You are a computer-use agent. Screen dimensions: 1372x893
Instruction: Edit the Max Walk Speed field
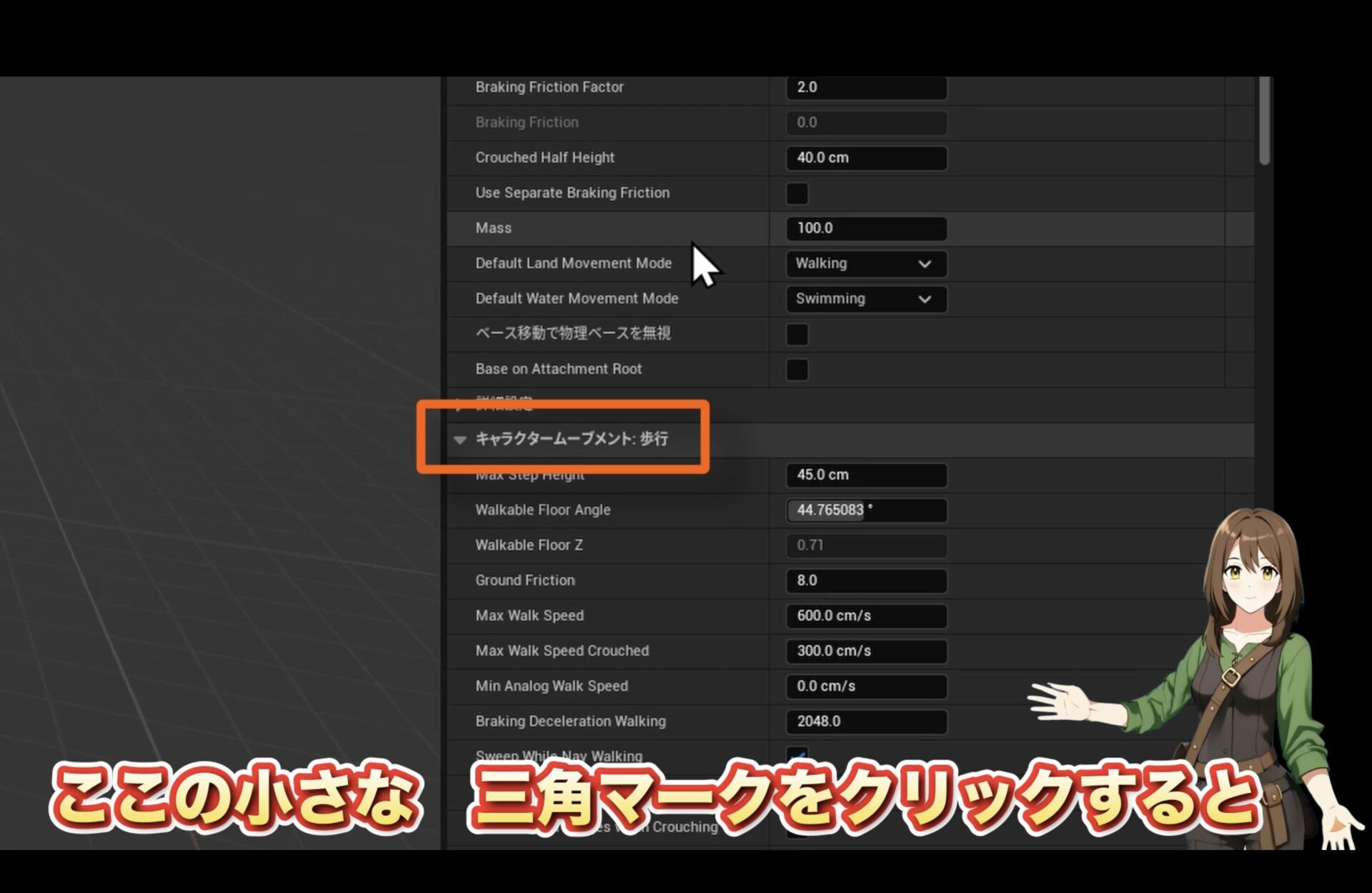tap(866, 616)
